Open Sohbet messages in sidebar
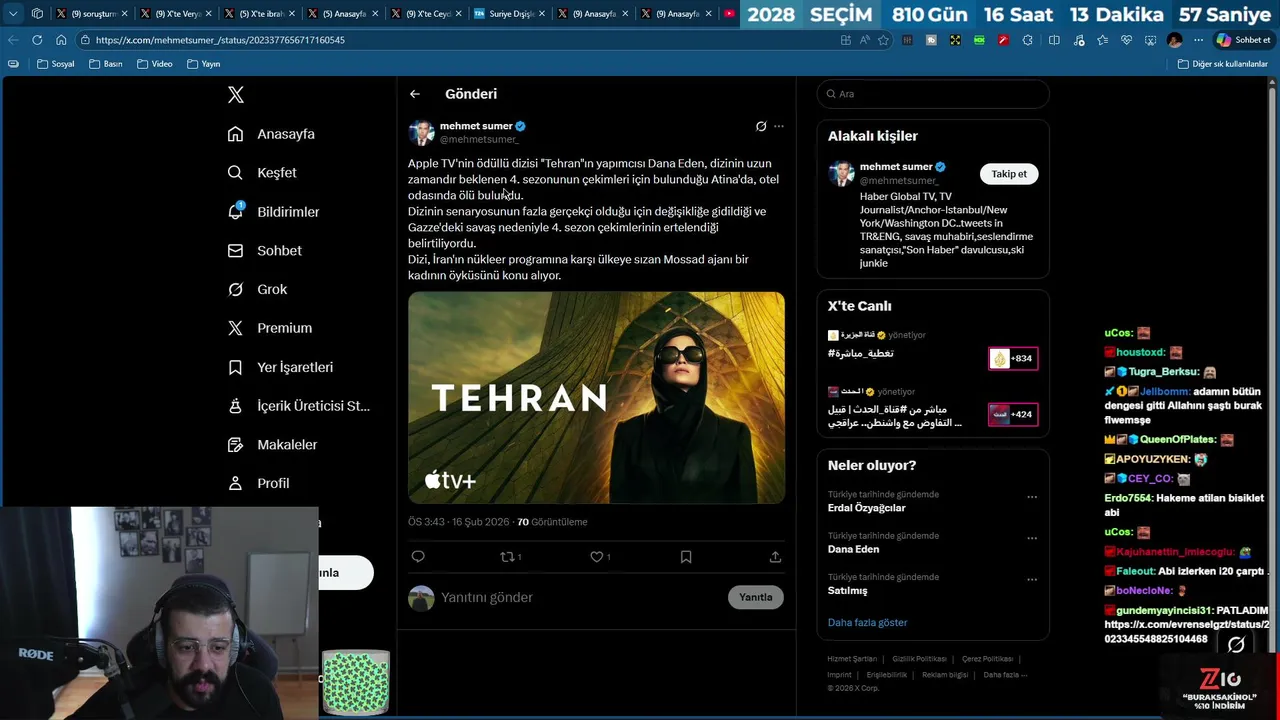Image resolution: width=1280 pixels, height=720 pixels. (x=265, y=251)
